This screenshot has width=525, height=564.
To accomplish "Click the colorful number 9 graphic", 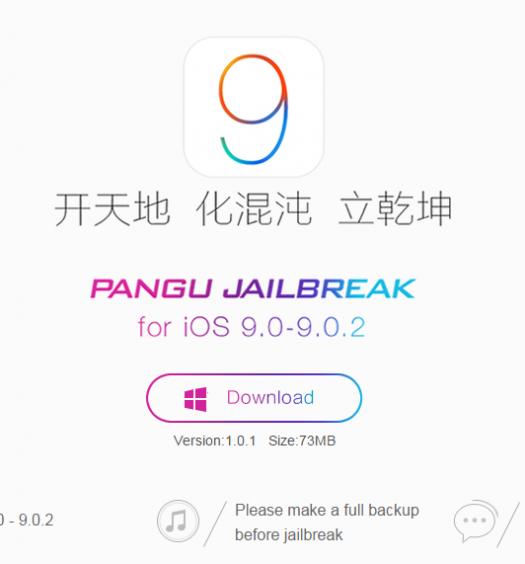I will [254, 109].
